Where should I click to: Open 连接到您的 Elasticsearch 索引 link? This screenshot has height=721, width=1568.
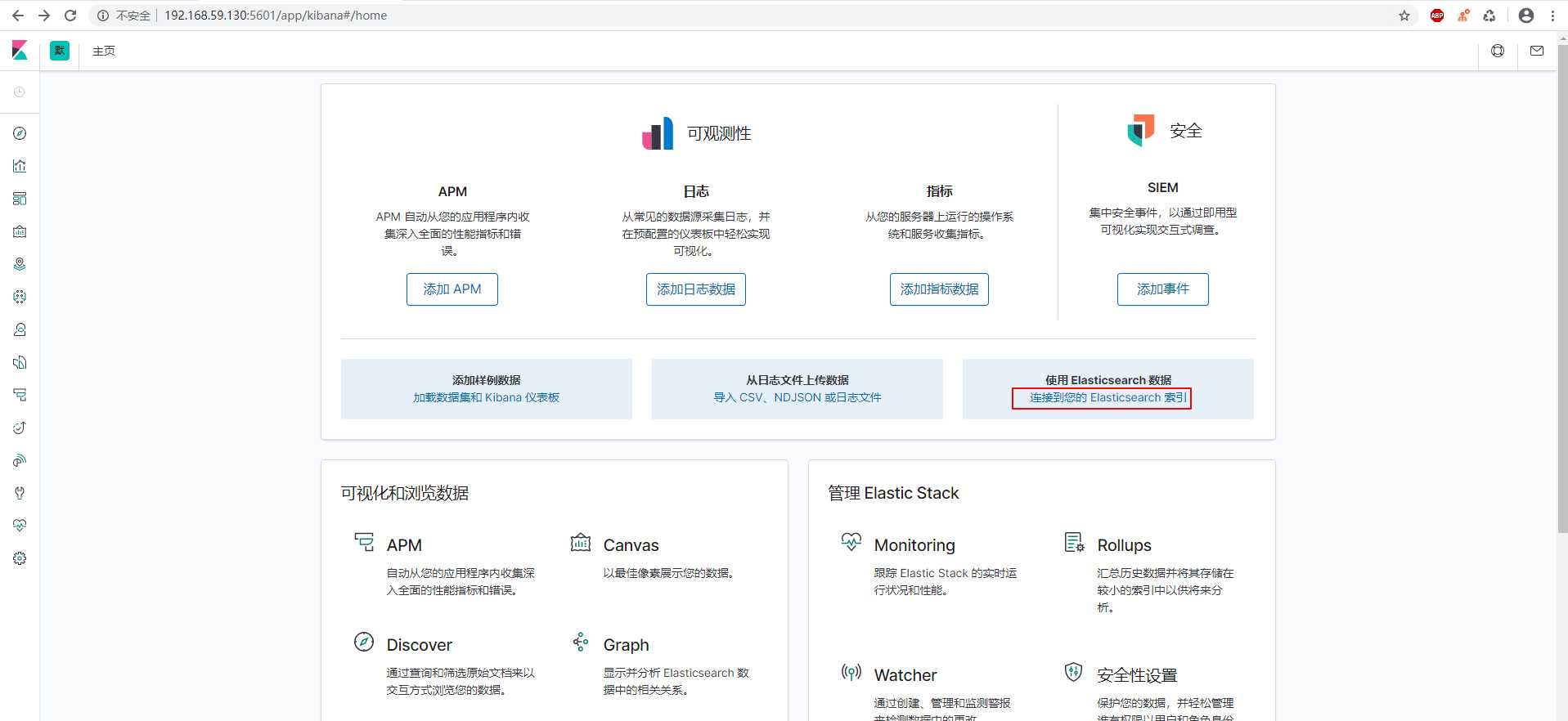(x=1107, y=397)
